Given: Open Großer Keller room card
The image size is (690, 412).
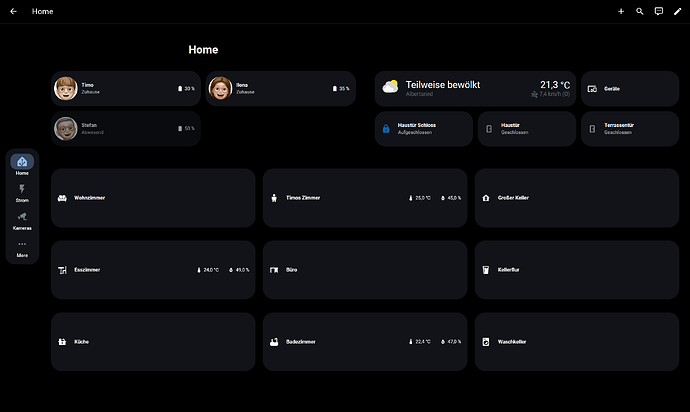Looking at the screenshot, I should click(577, 198).
